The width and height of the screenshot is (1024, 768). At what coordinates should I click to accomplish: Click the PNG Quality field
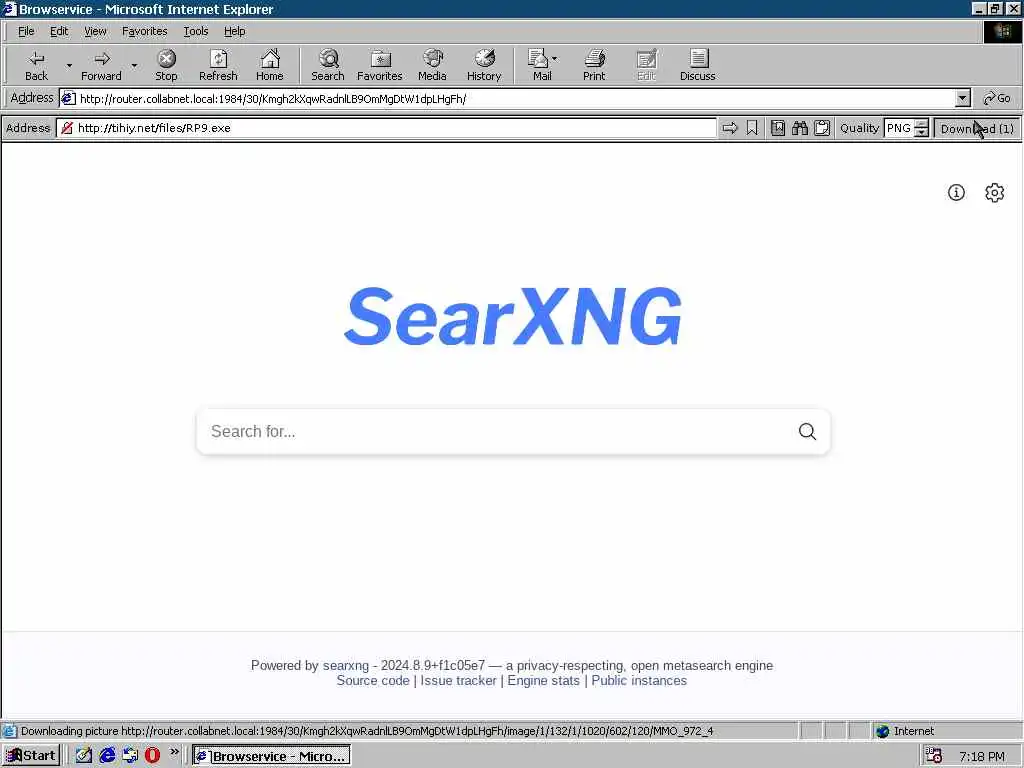coord(899,128)
